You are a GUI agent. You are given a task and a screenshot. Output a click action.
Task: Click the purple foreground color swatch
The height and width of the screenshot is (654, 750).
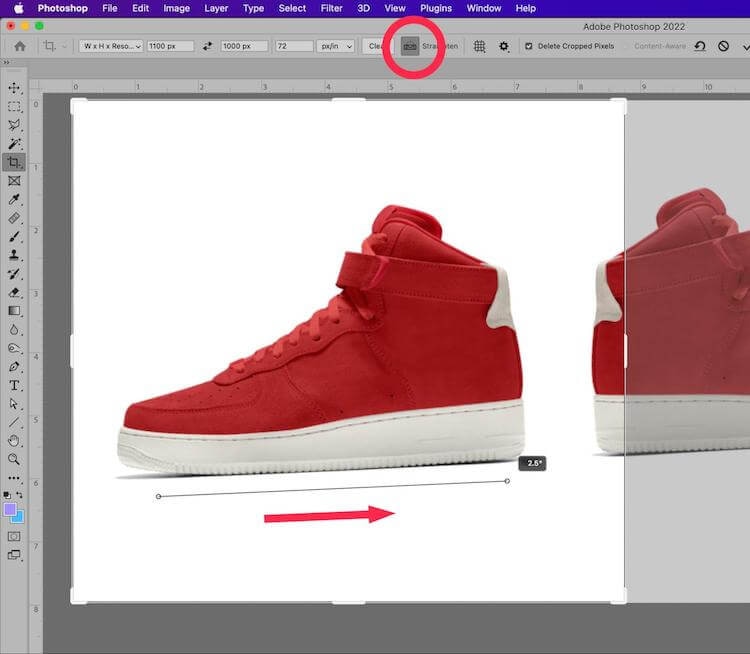[10, 509]
